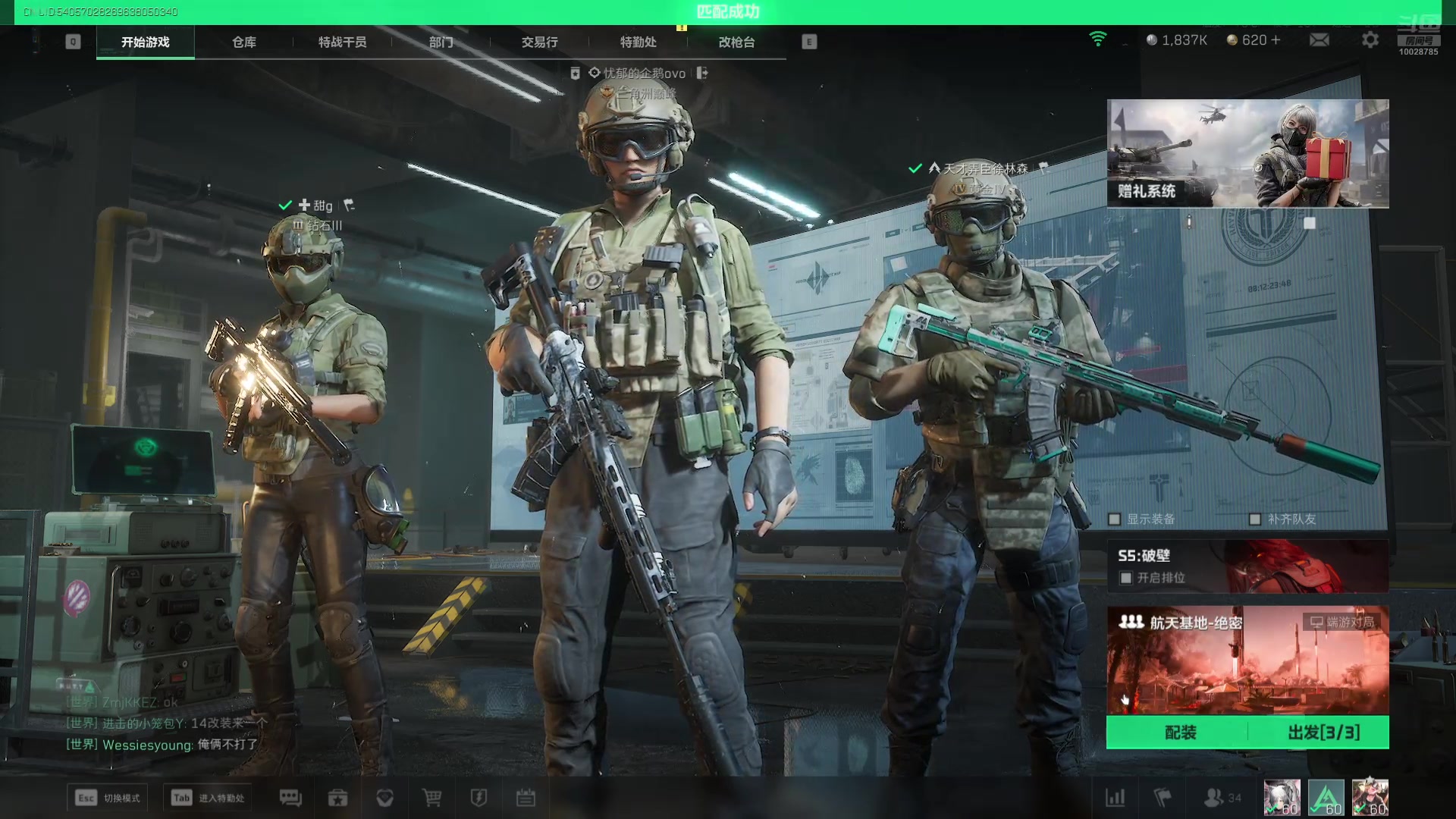Open the chat bubbles icon
1456x819 pixels.
coord(290,798)
